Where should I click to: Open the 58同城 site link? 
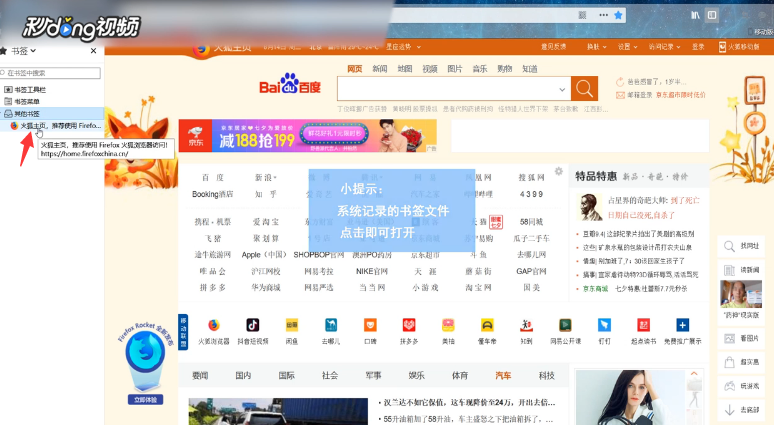click(531, 222)
